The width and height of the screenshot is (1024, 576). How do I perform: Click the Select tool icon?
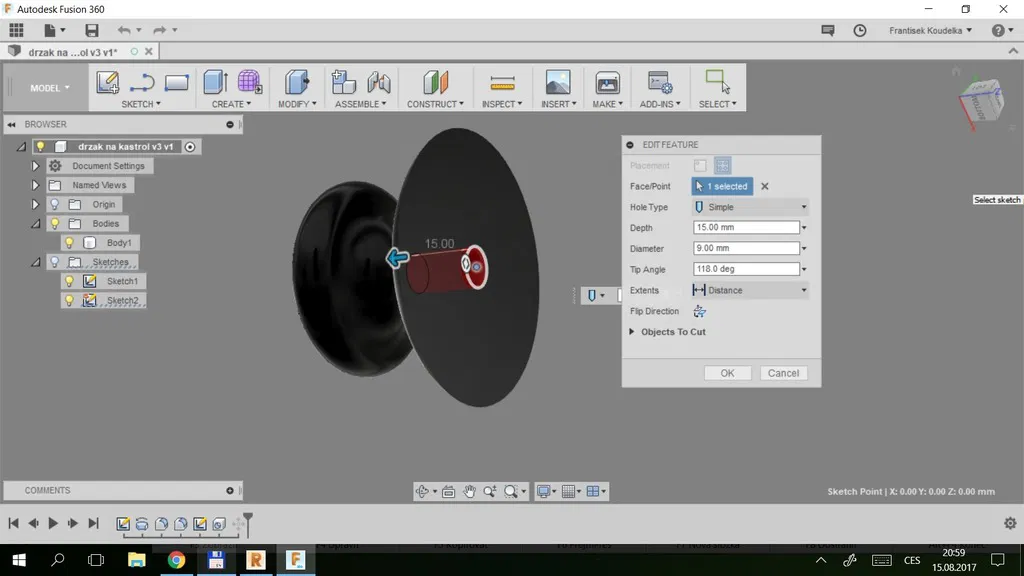coord(718,82)
